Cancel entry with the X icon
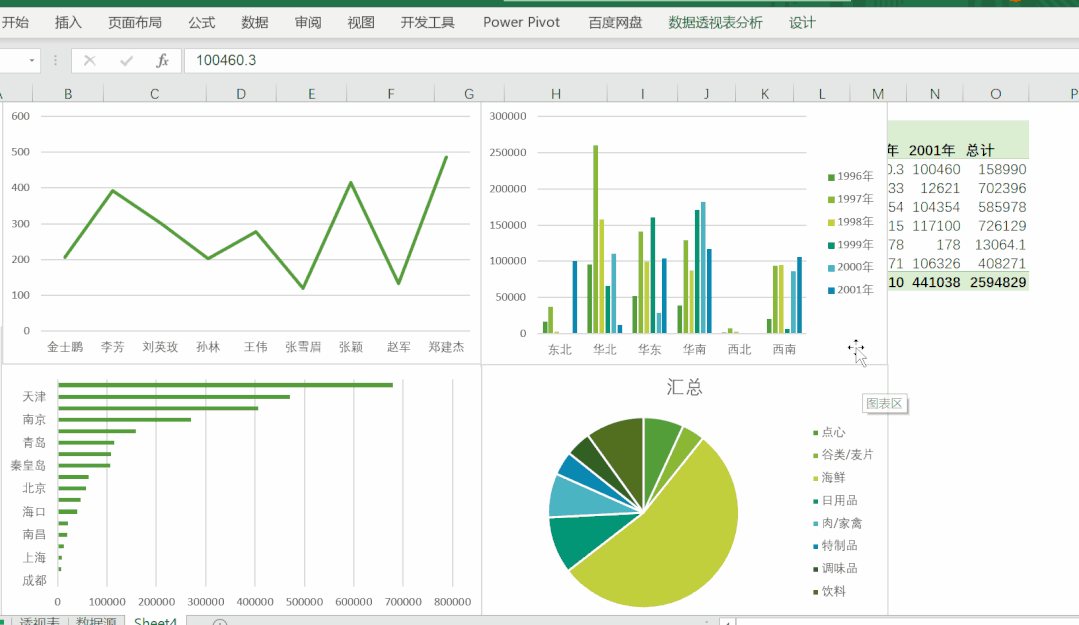 (x=89, y=61)
